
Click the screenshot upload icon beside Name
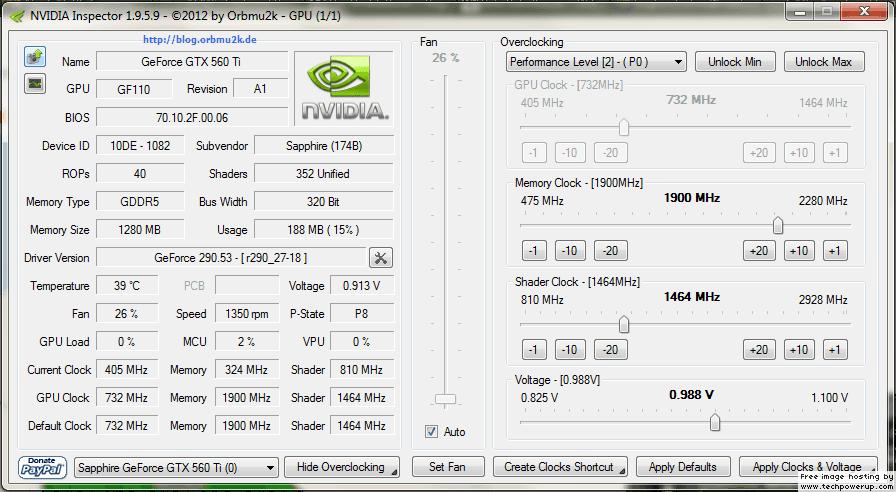pyautogui.click(x=35, y=57)
